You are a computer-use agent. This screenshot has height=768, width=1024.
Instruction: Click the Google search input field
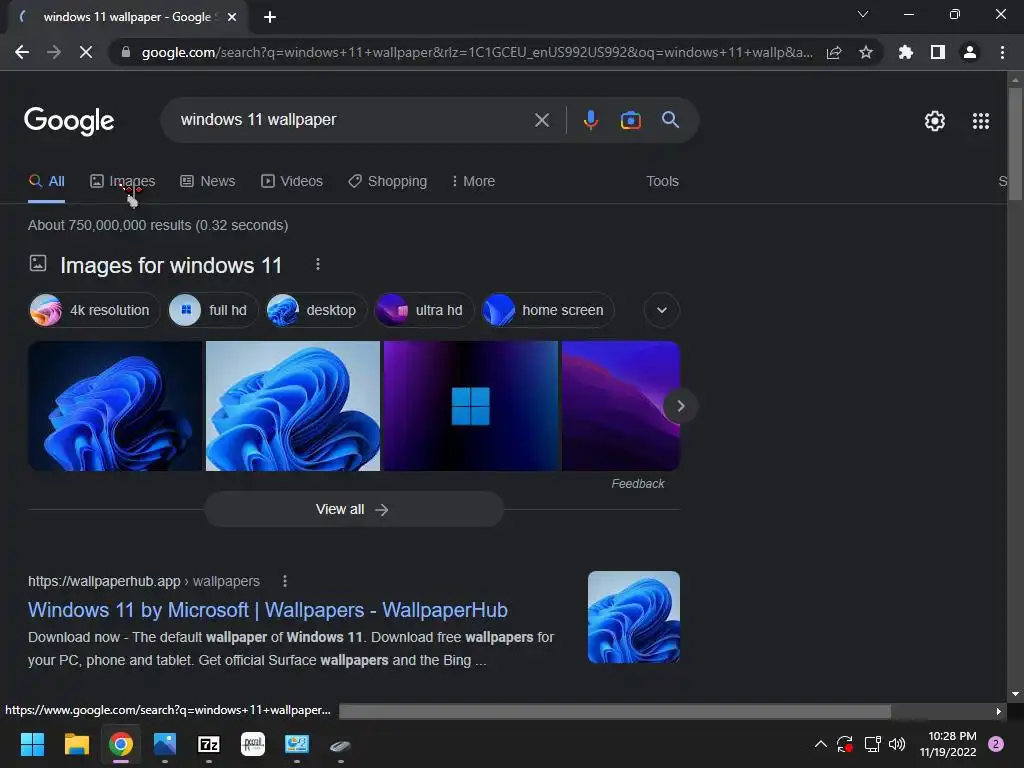pos(353,120)
